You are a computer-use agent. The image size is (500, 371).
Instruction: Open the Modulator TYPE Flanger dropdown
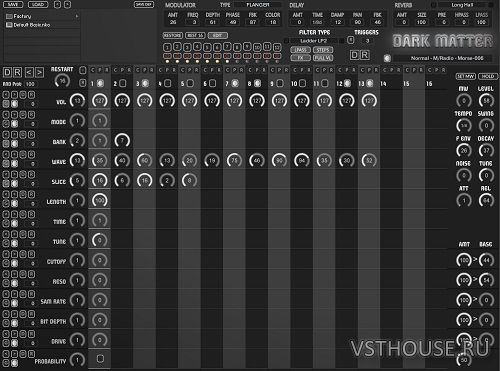pos(258,5)
